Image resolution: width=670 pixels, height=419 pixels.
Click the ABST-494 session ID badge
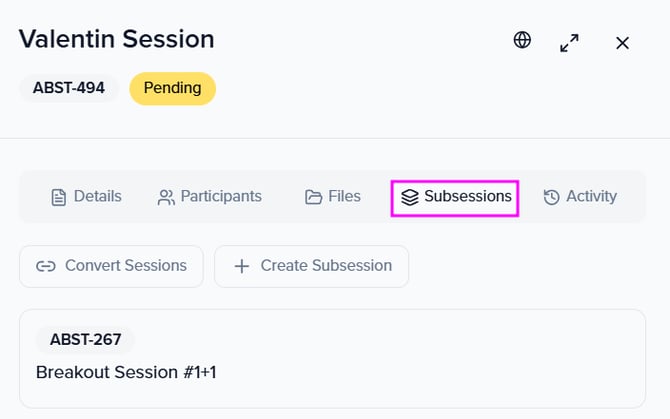click(69, 88)
